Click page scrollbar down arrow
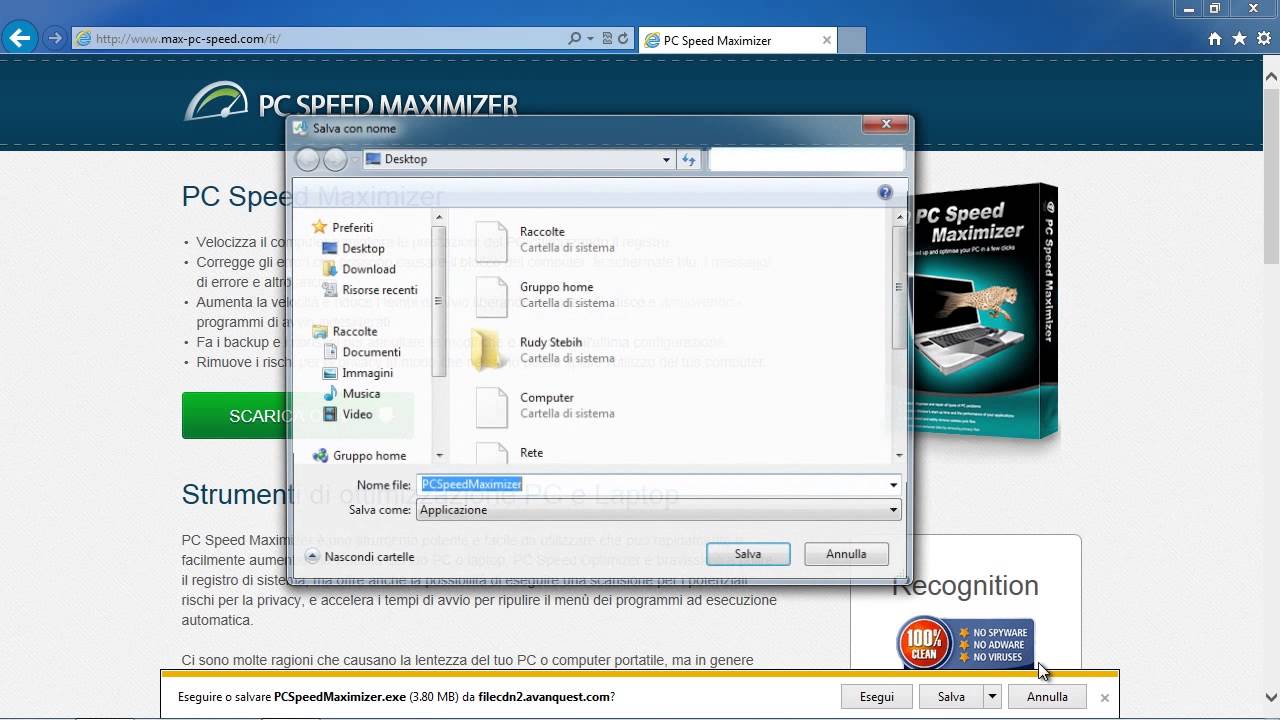1280x720 pixels. click(x=1272, y=698)
